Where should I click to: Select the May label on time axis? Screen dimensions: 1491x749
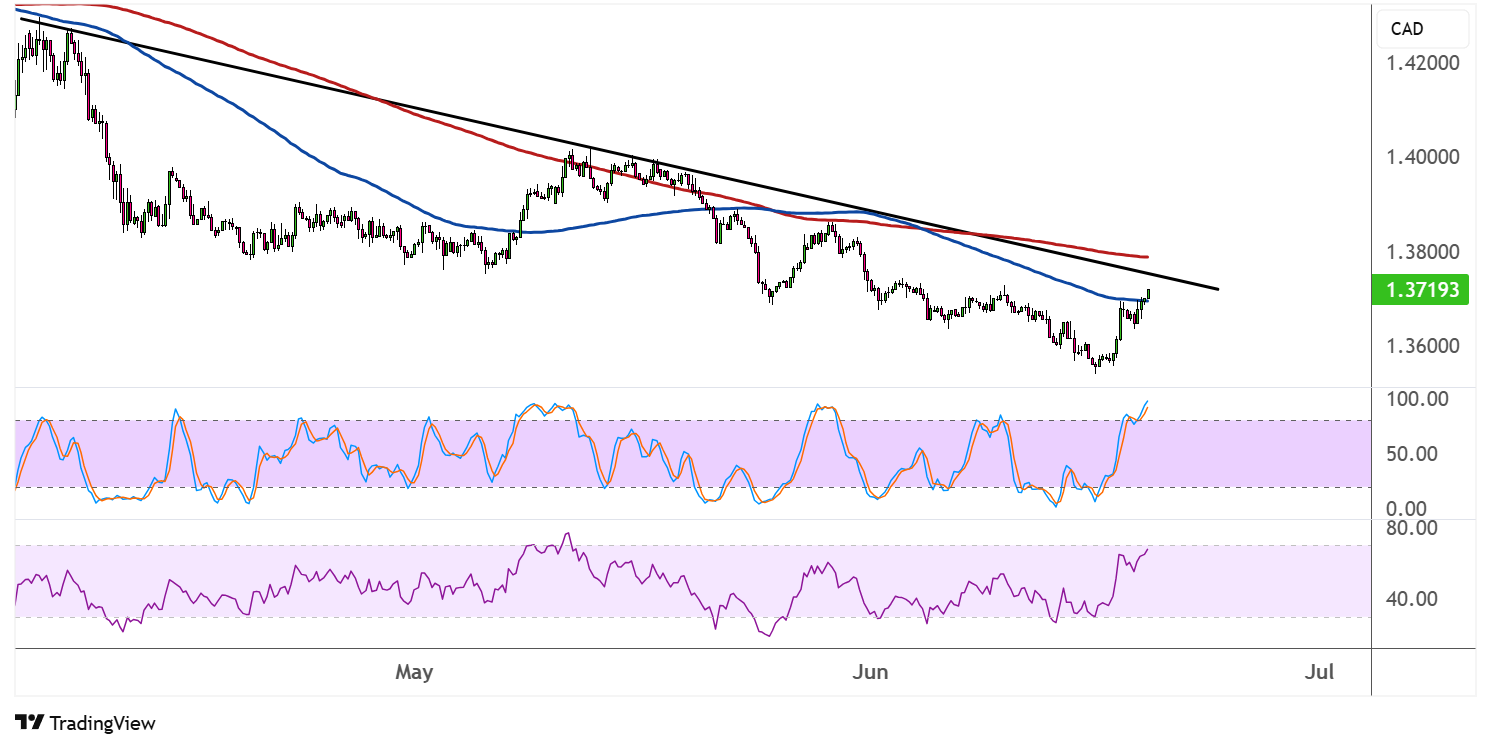coord(414,672)
